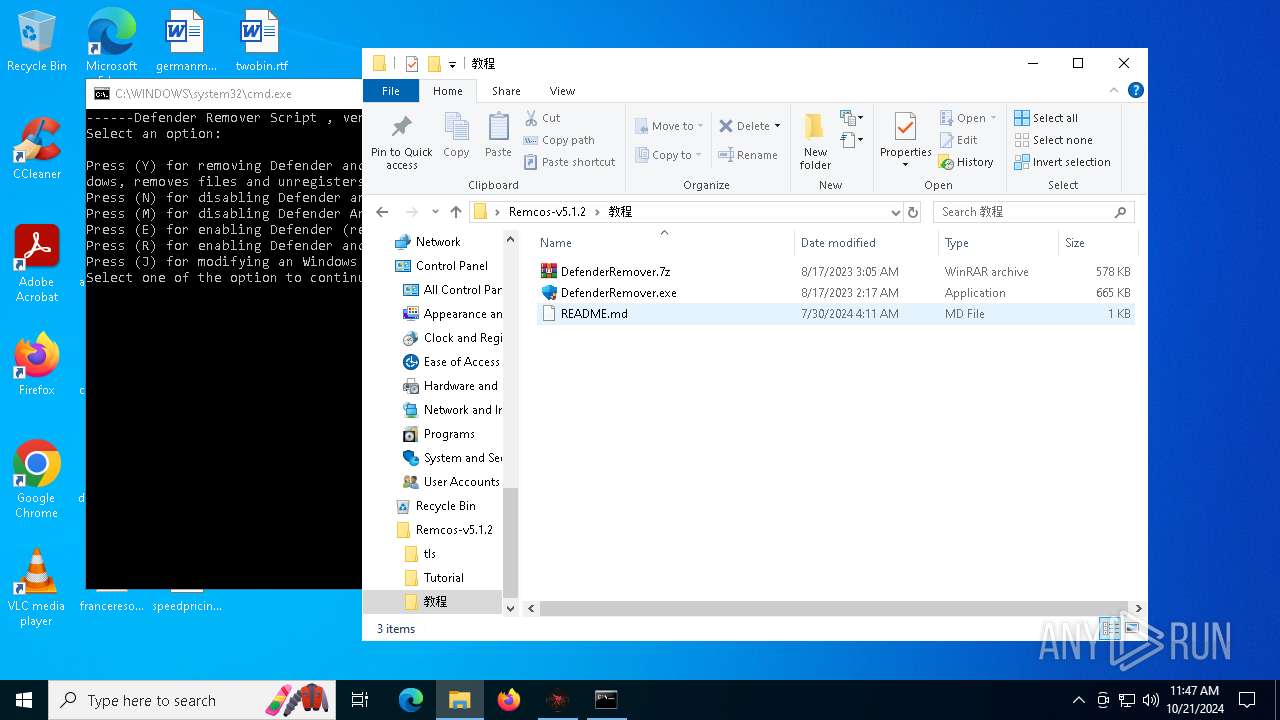The height and width of the screenshot is (720, 1280).
Task: Switch to the Home ribbon tab
Action: 448,91
